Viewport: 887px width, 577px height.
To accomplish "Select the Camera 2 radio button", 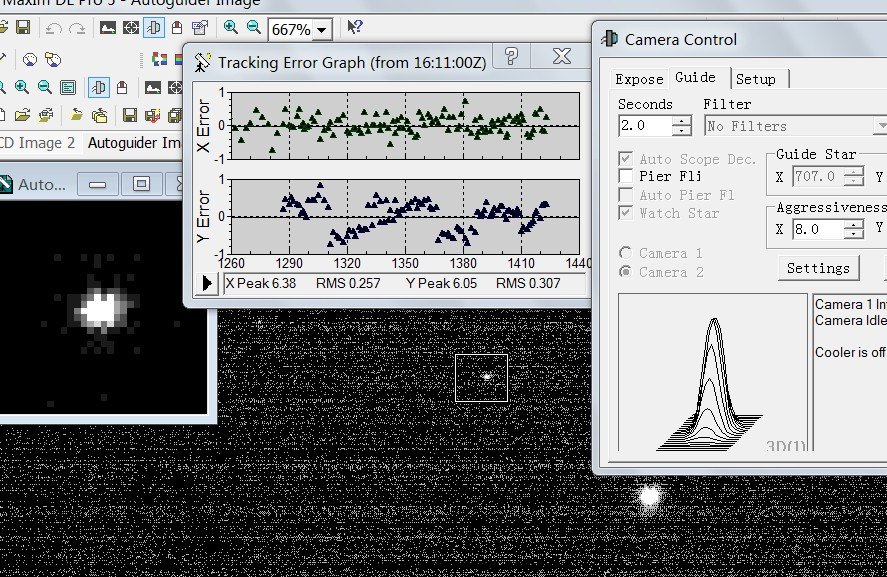I will 625,272.
